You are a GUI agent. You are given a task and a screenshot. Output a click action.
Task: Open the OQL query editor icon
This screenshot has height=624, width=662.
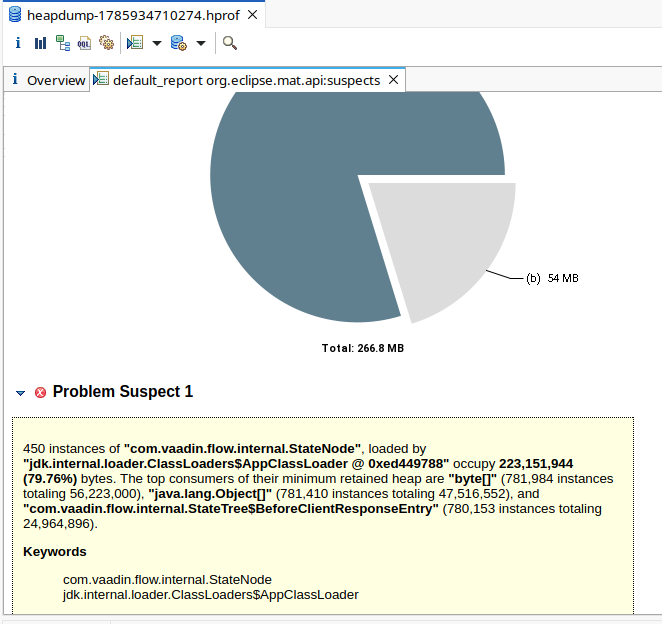pyautogui.click(x=84, y=43)
